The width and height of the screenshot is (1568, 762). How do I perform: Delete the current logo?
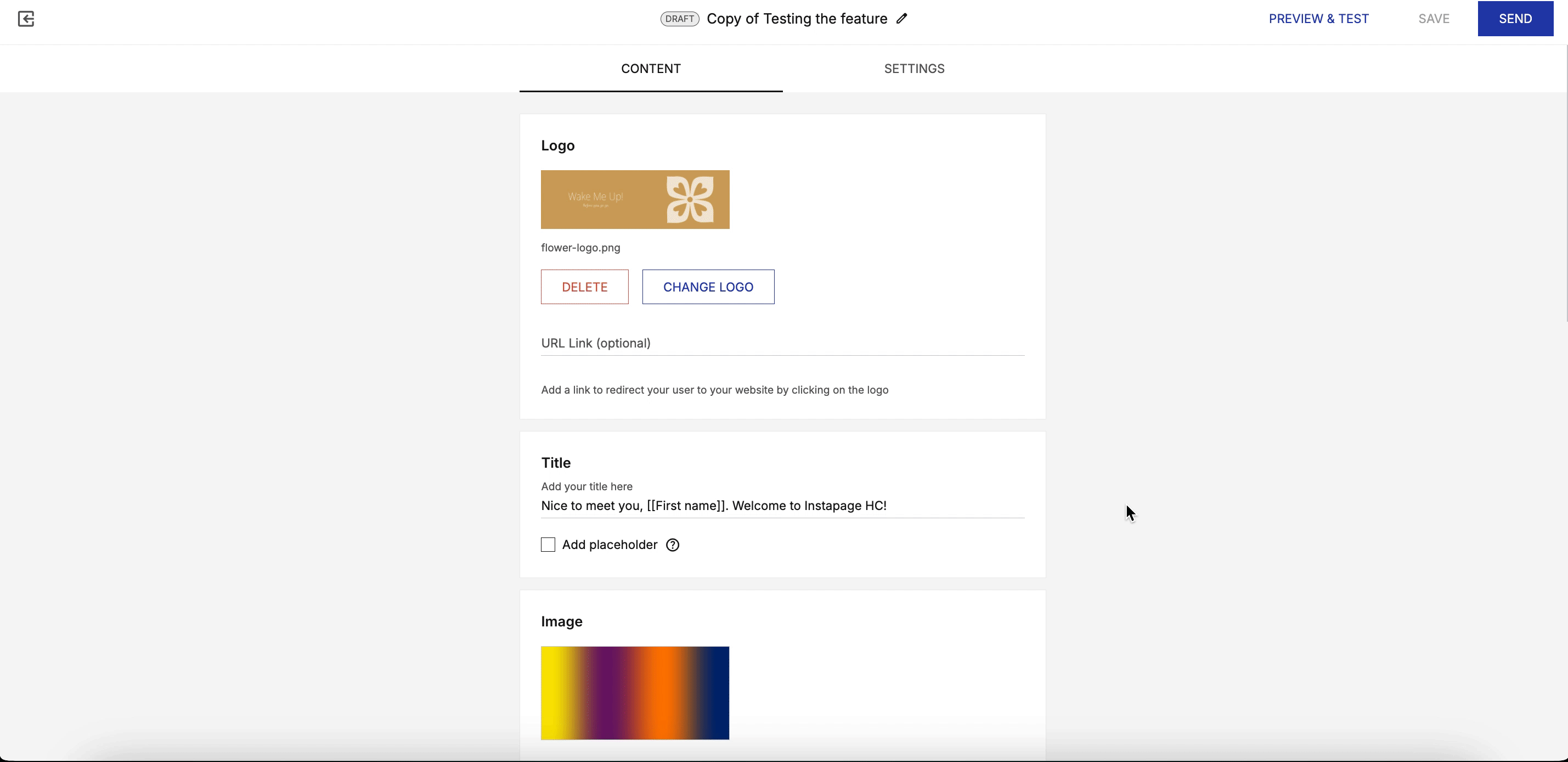pyautogui.click(x=584, y=286)
